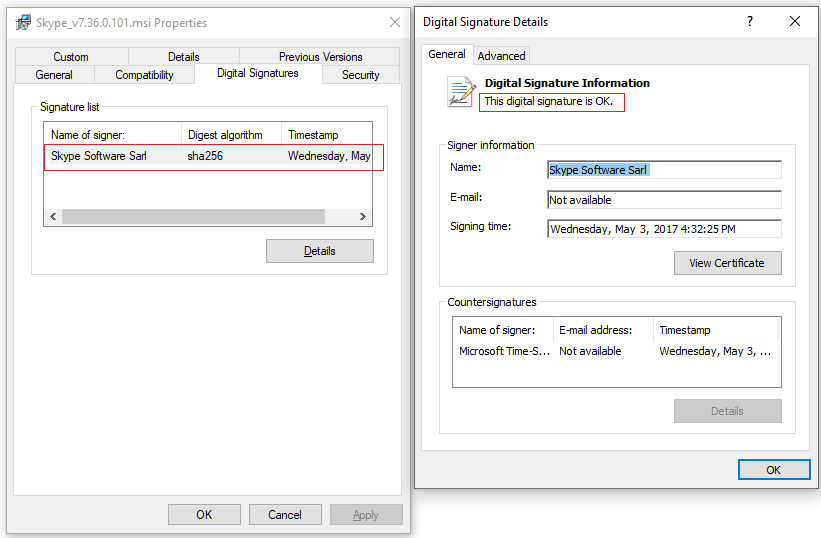This screenshot has width=821, height=538.
Task: Open the Security tab
Action: coord(361,75)
